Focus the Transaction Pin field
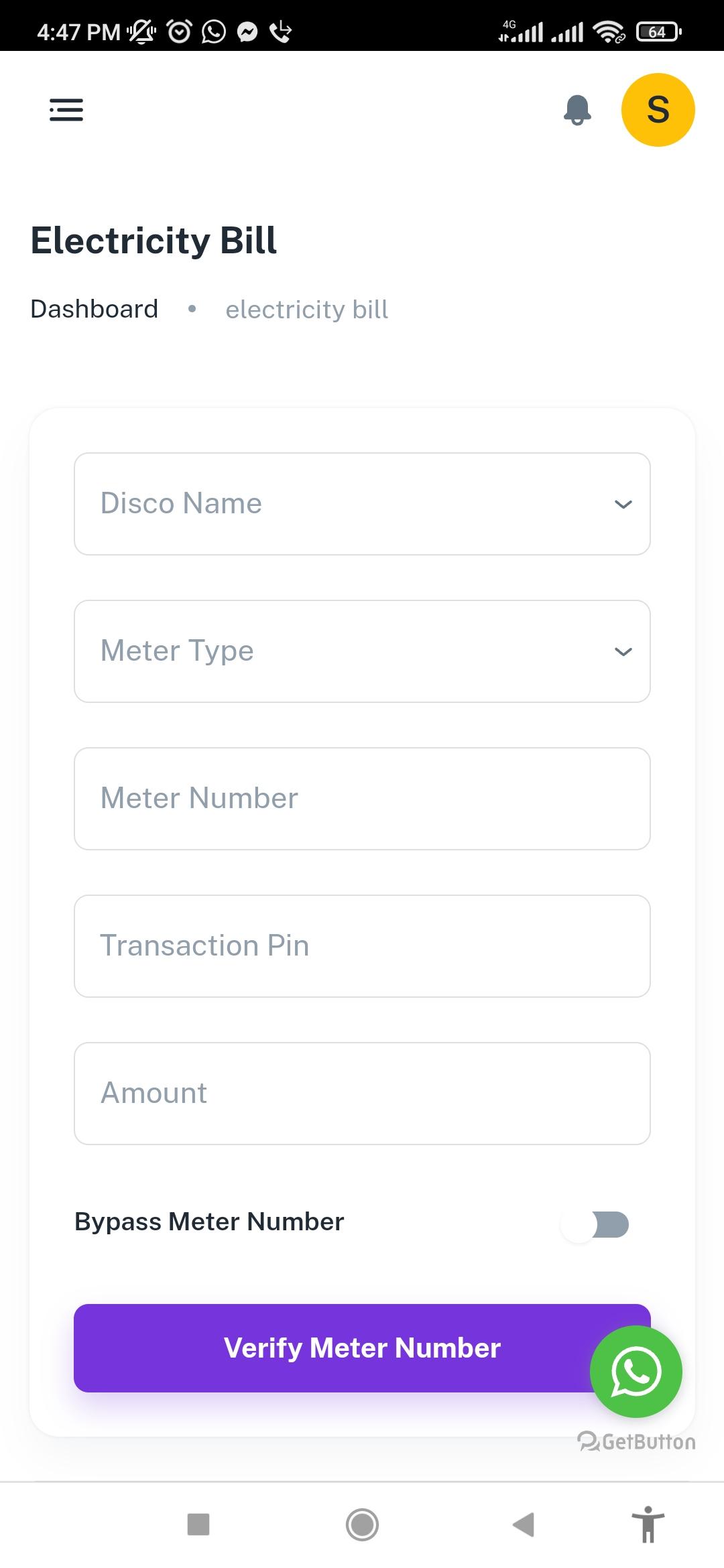Image resolution: width=724 pixels, height=1568 pixels. [362, 946]
